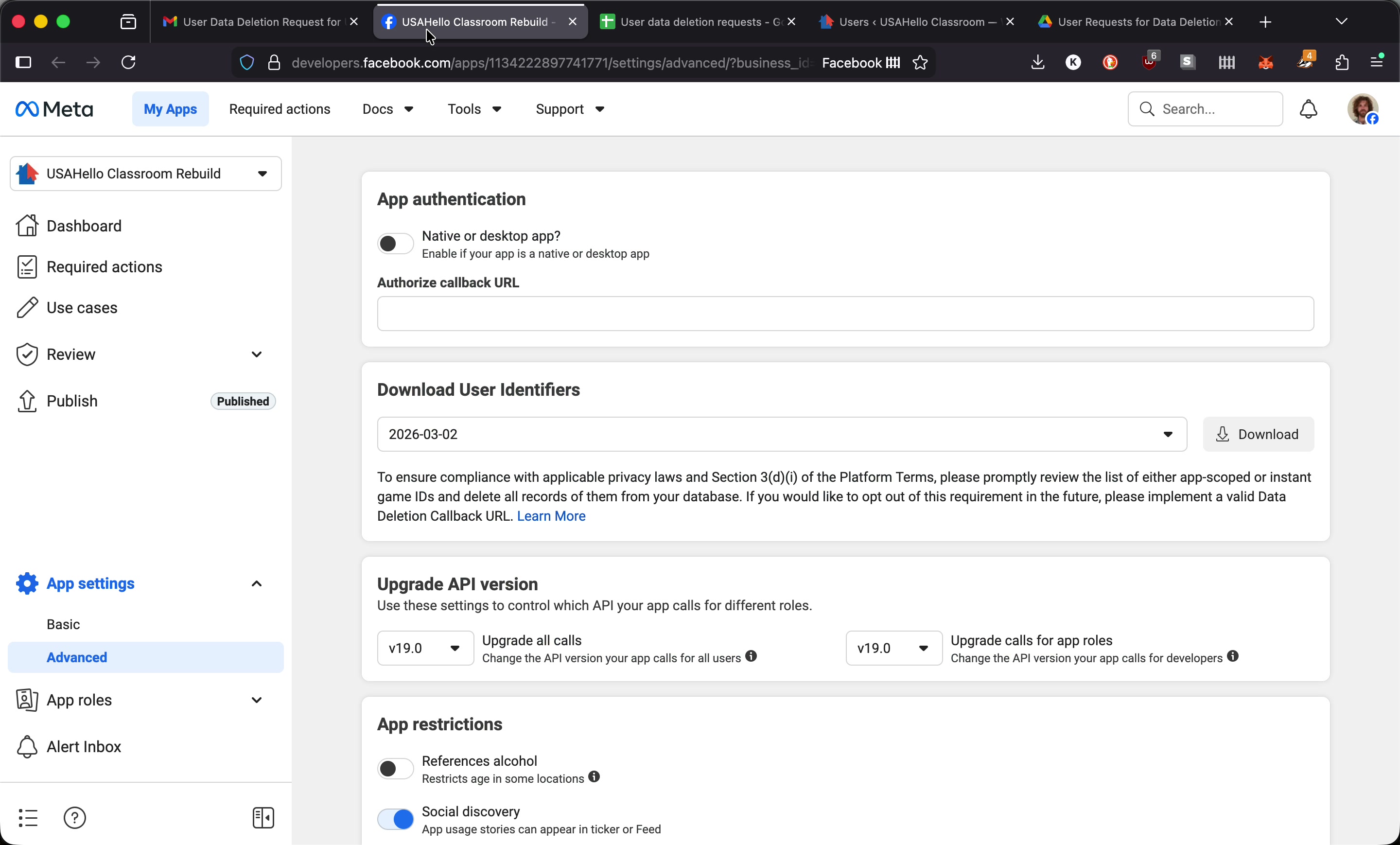Open the Dashboard page
1400x845 pixels.
tap(84, 226)
